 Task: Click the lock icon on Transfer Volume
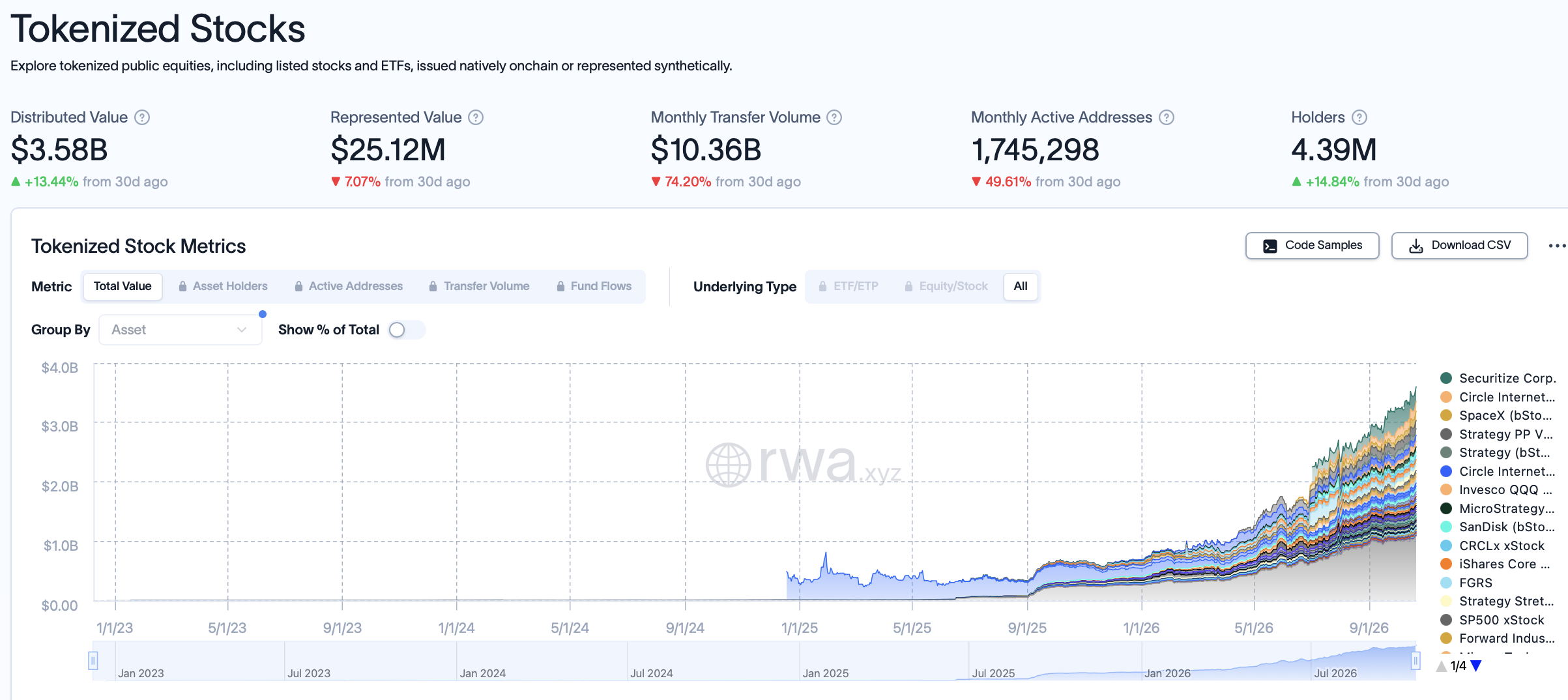point(433,286)
